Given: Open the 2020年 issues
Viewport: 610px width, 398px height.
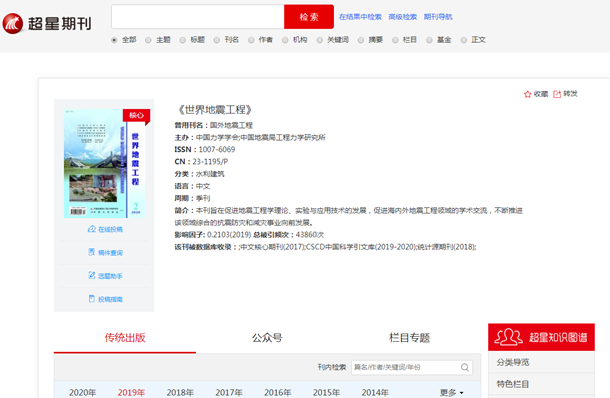Looking at the screenshot, I should pyautogui.click(x=82, y=393).
